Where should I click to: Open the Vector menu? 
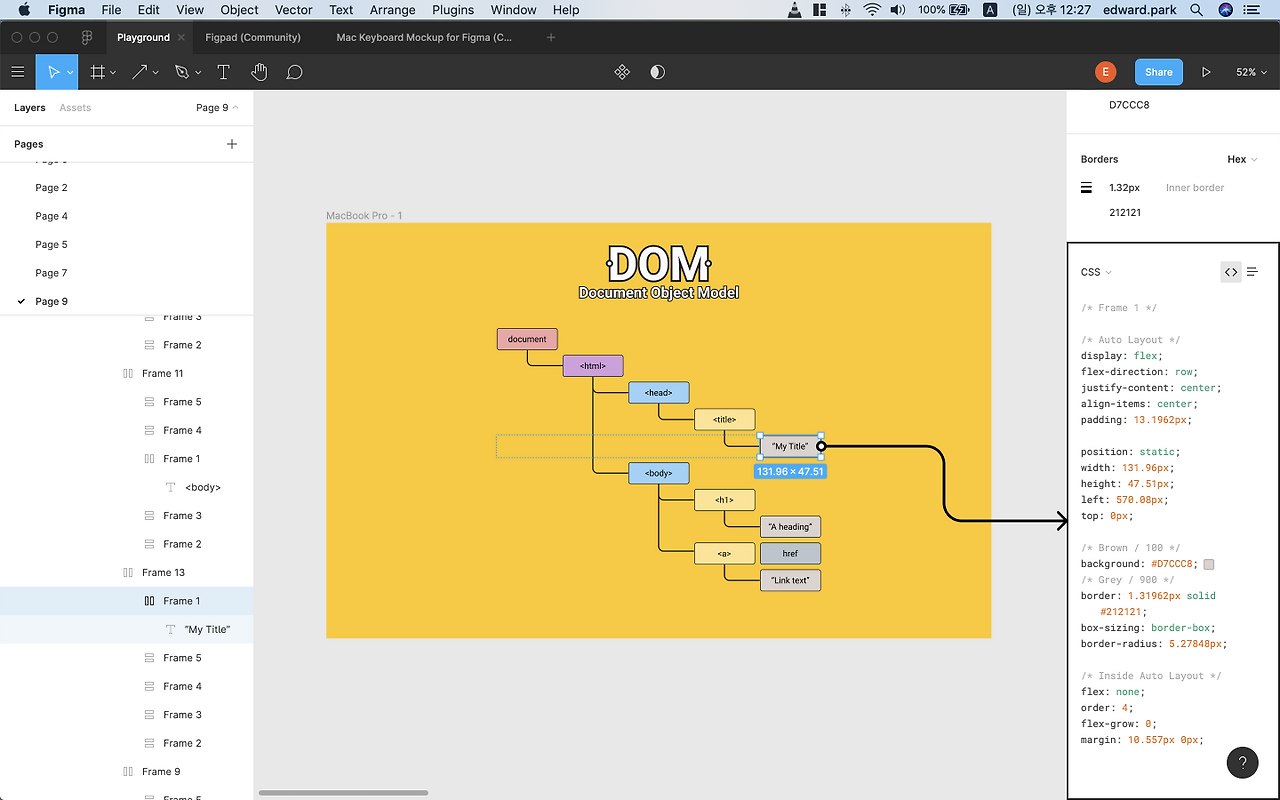[294, 10]
